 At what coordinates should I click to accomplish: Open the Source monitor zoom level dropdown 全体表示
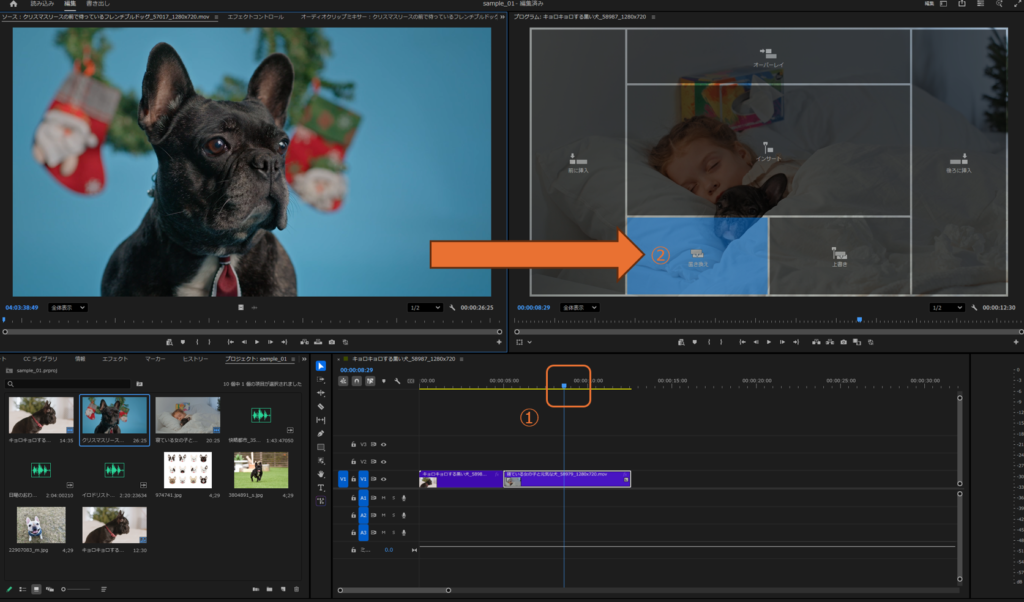67,307
